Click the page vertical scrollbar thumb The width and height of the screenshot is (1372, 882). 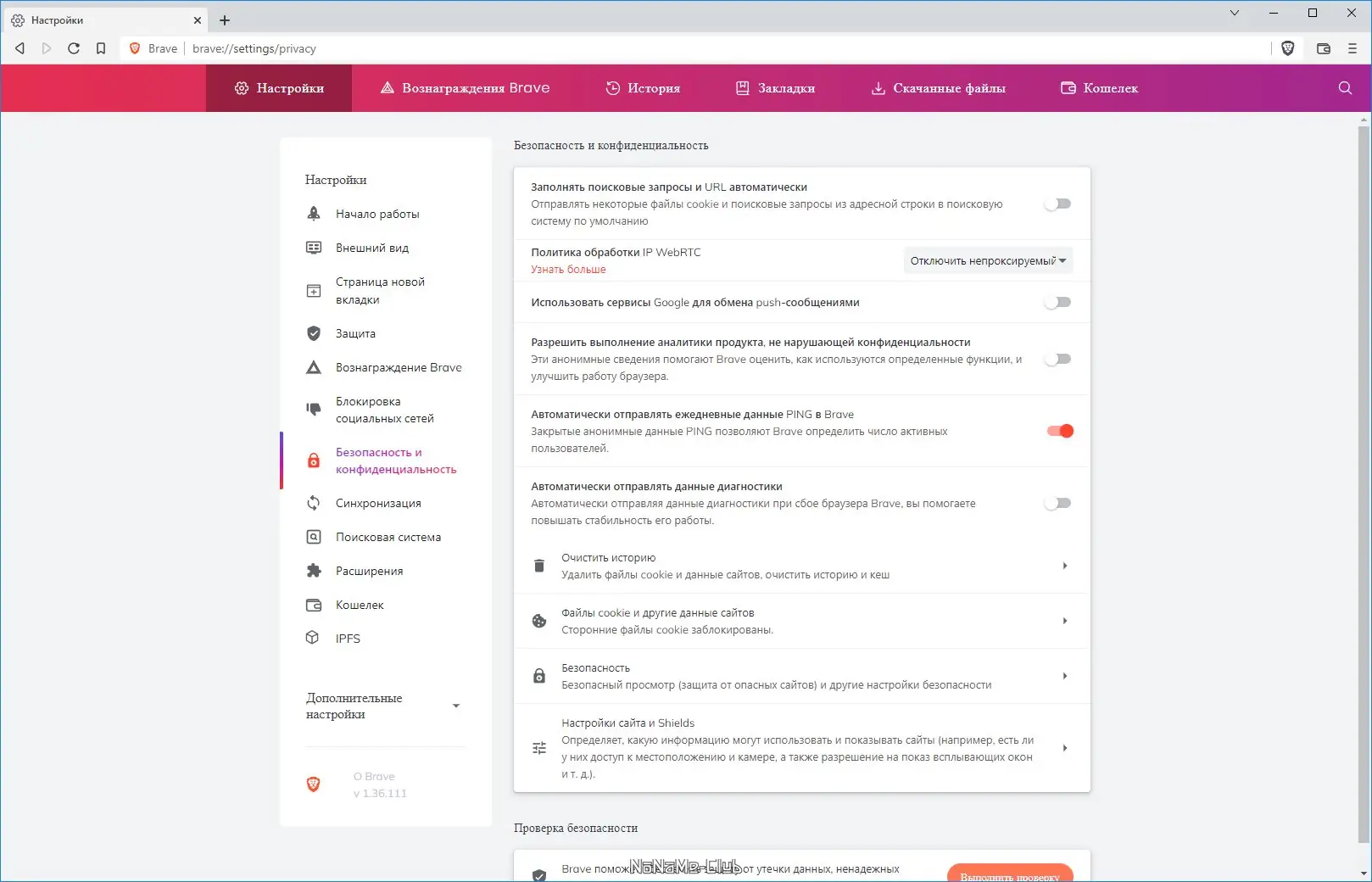1364,483
